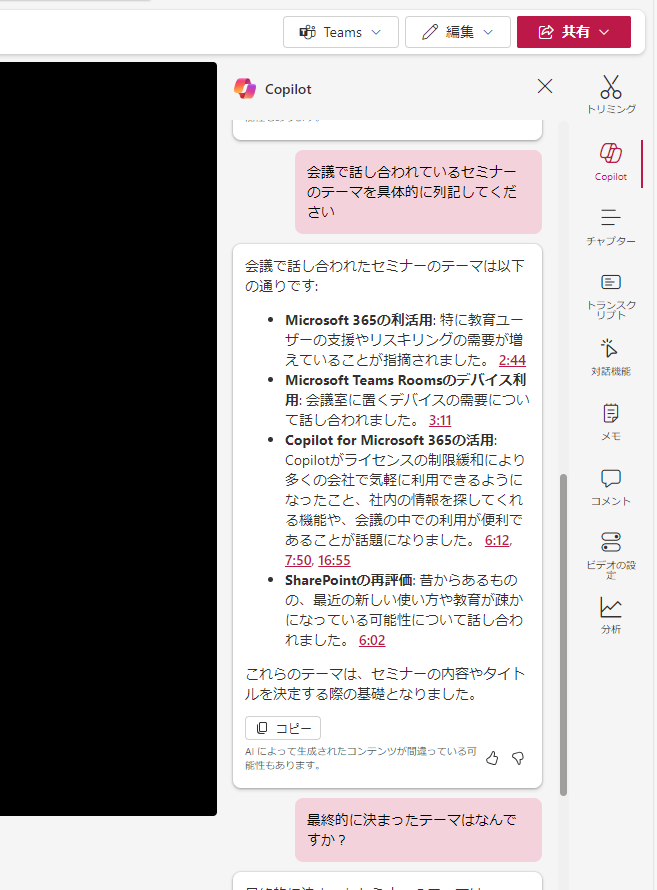The image size is (657, 890).
Task: Open the Edit (編集) dropdown button
Action: 457,32
